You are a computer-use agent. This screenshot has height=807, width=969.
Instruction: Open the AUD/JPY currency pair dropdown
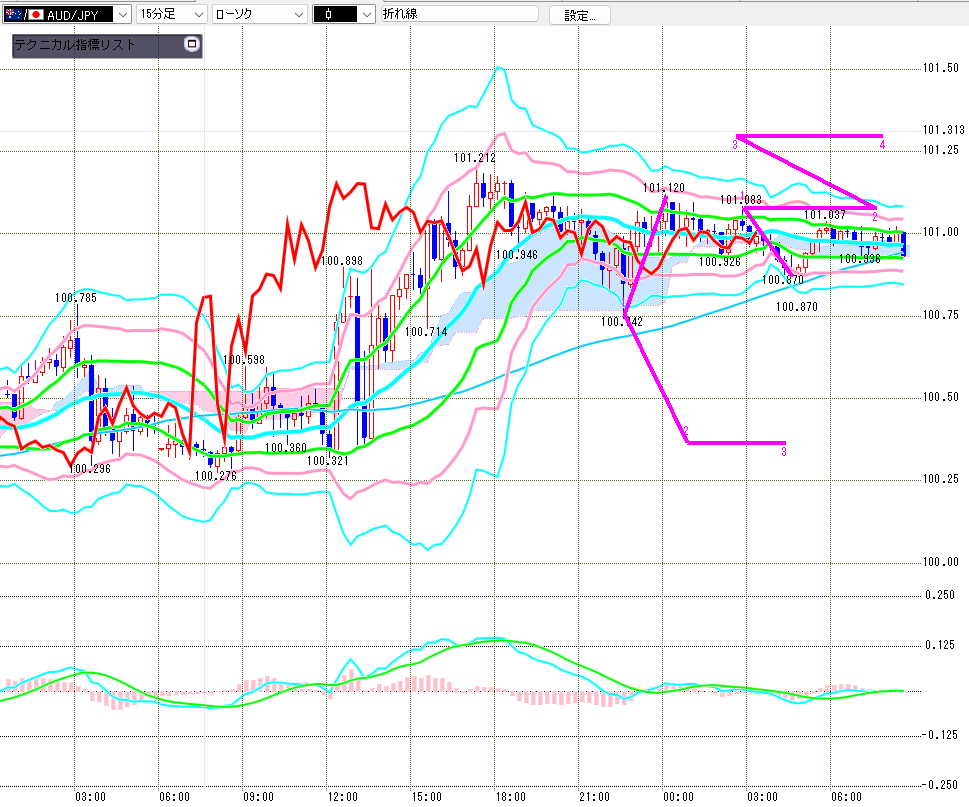pyautogui.click(x=122, y=15)
